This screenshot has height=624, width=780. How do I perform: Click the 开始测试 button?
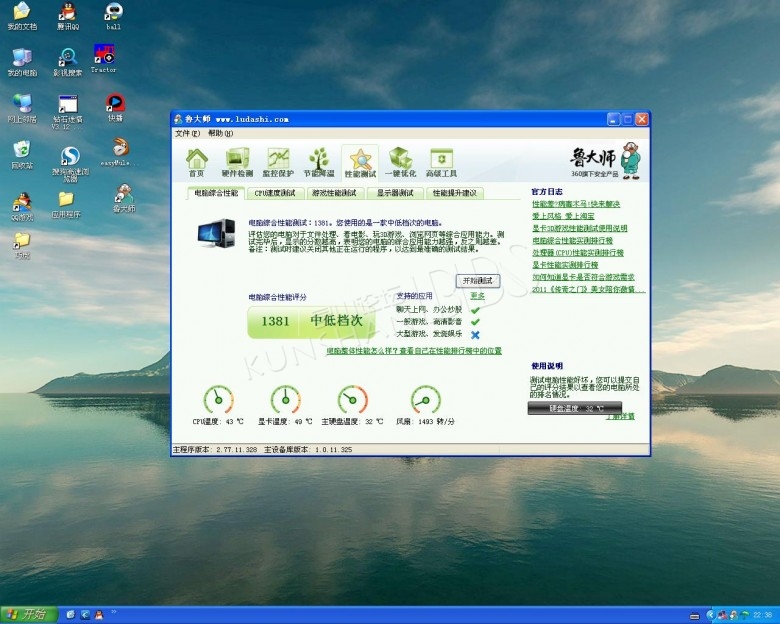coord(478,281)
